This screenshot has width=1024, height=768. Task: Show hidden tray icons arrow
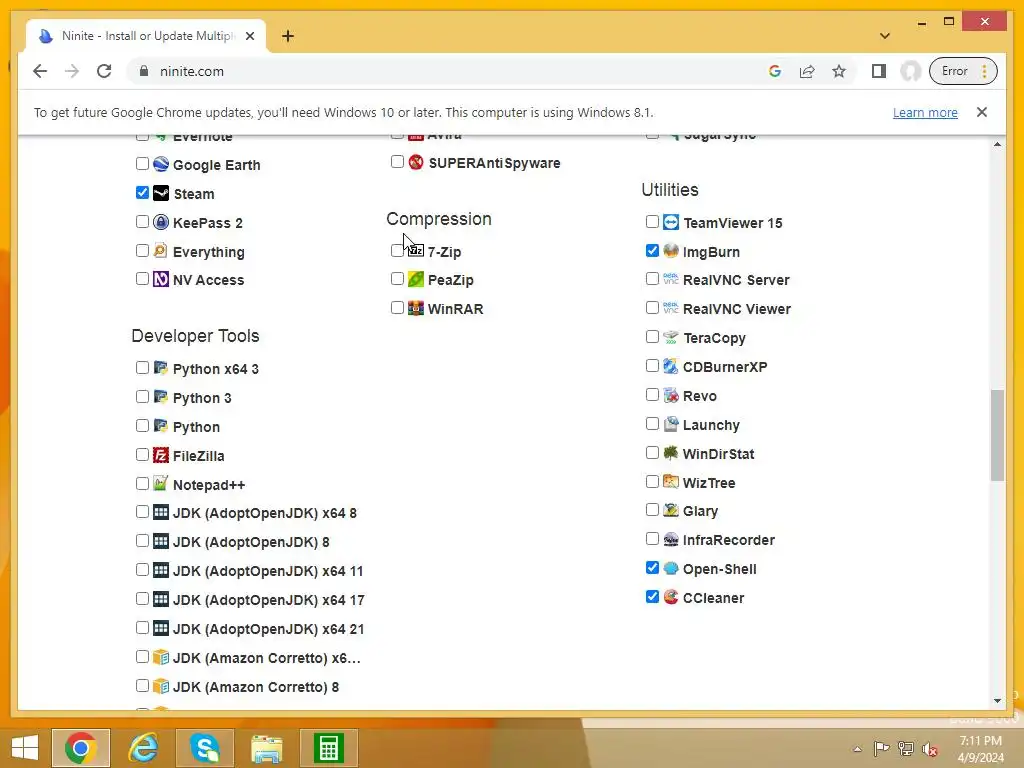[x=857, y=749]
